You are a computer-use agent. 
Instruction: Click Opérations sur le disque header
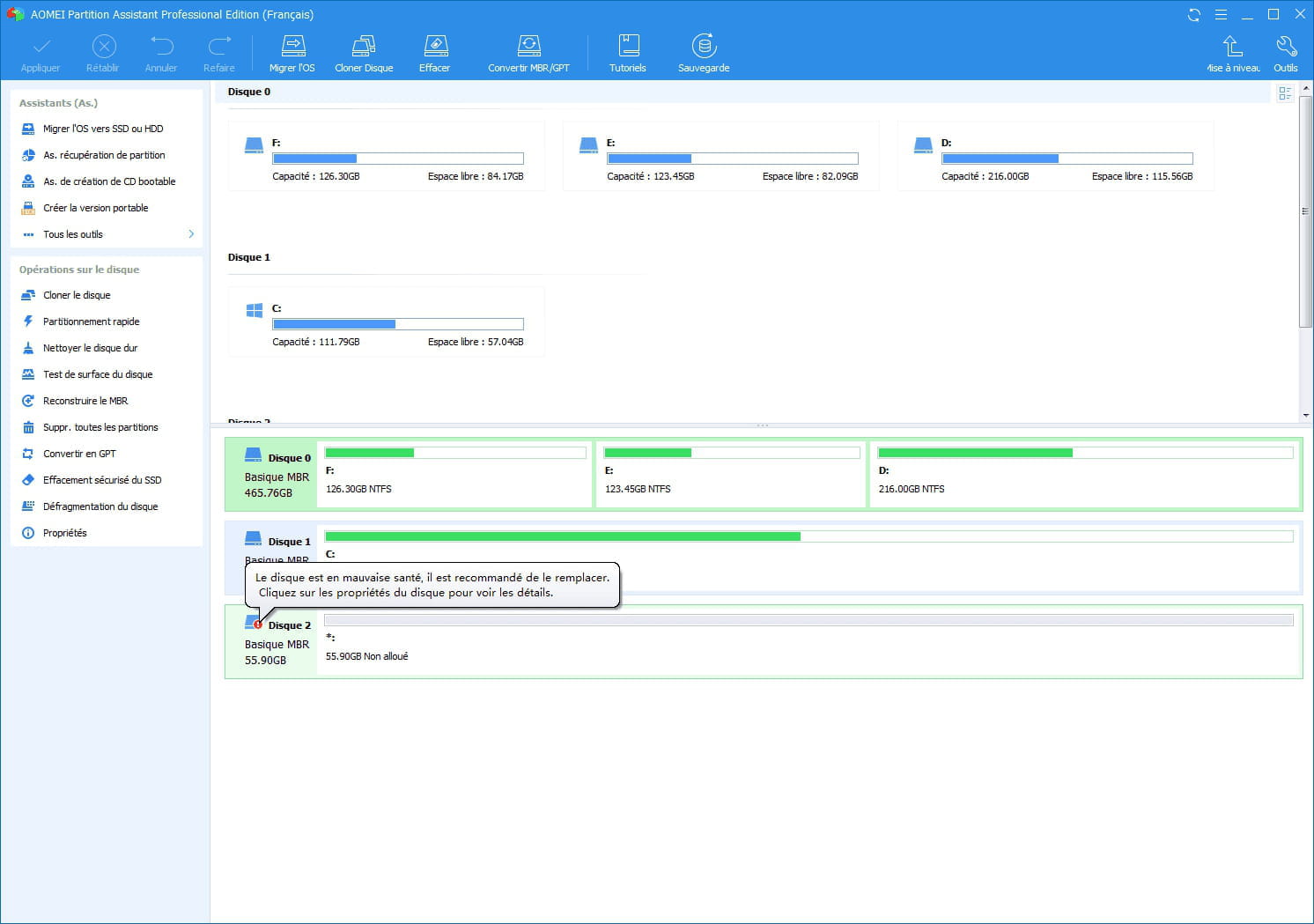pos(79,270)
